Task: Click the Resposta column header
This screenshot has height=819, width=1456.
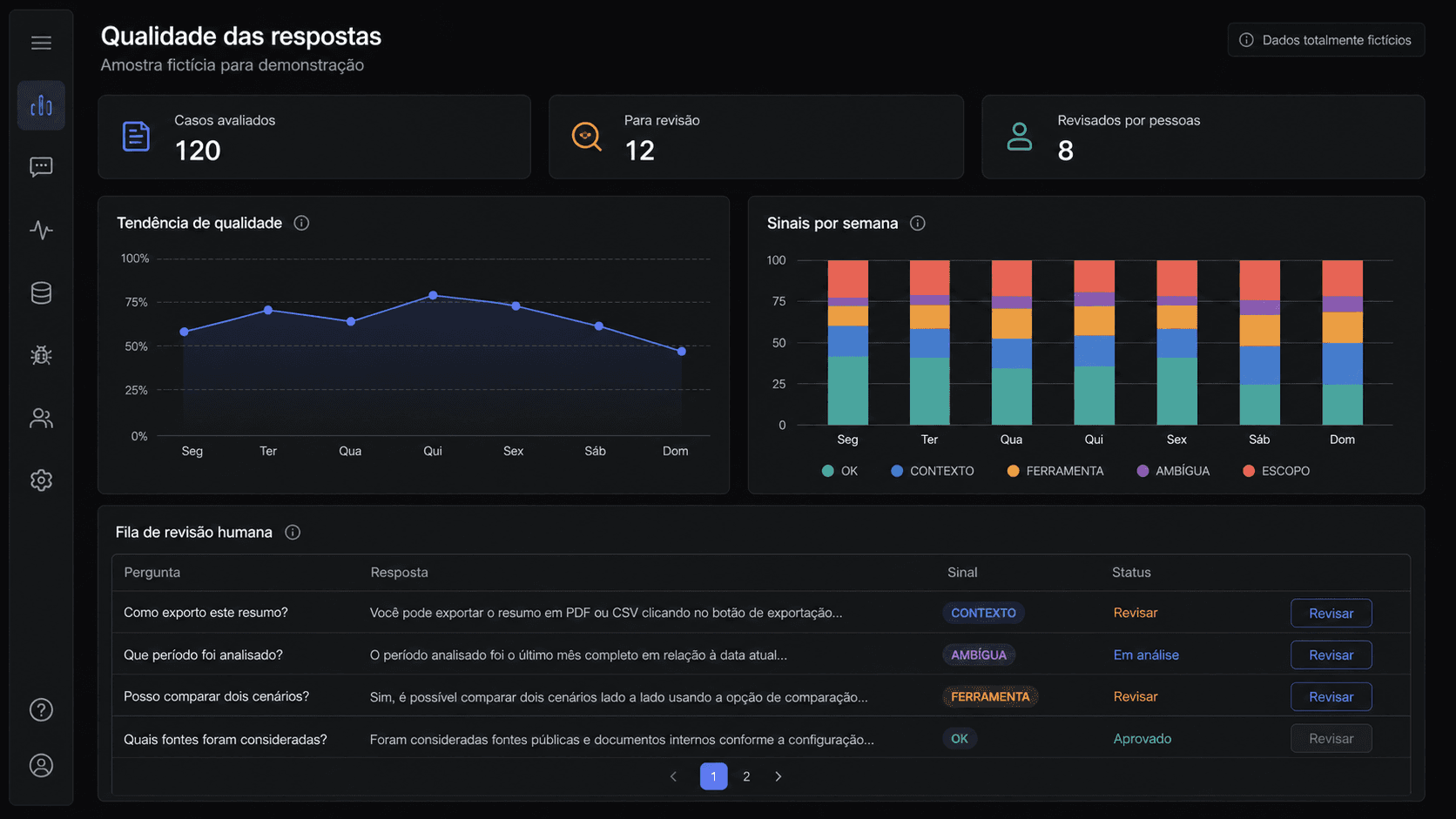Action: 399,572
